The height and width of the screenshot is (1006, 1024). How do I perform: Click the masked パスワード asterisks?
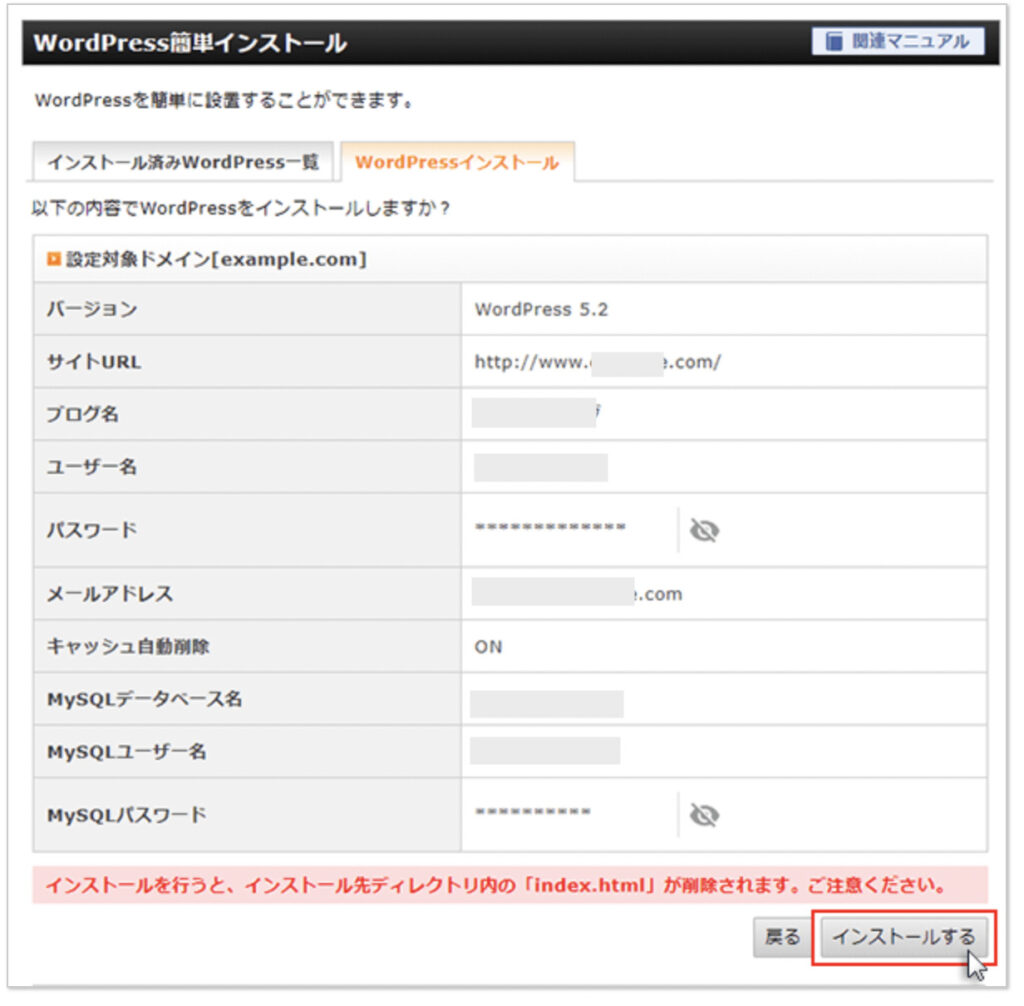coord(550,527)
